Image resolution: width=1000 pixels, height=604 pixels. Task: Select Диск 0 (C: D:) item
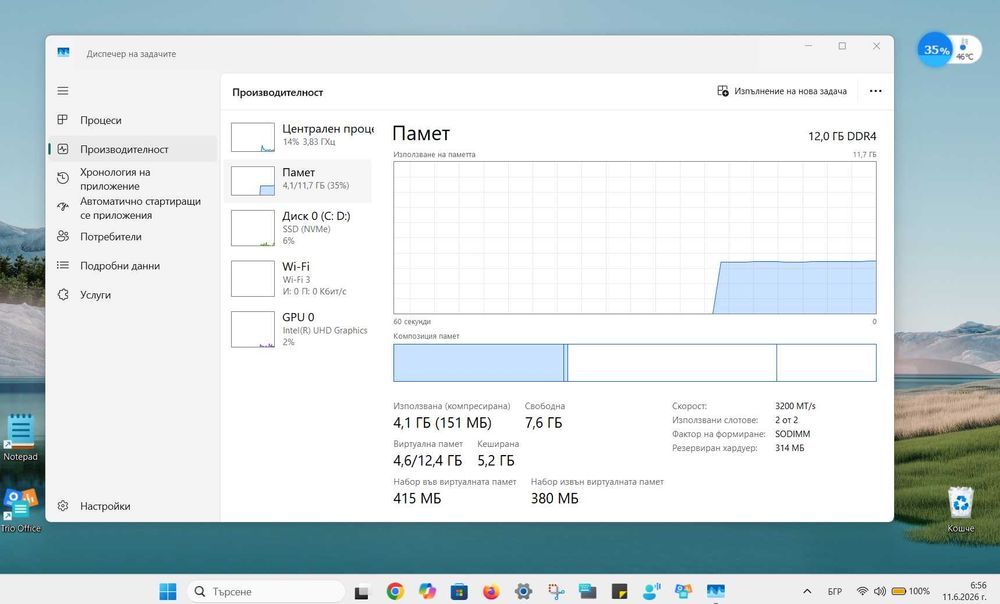pyautogui.click(x=298, y=228)
